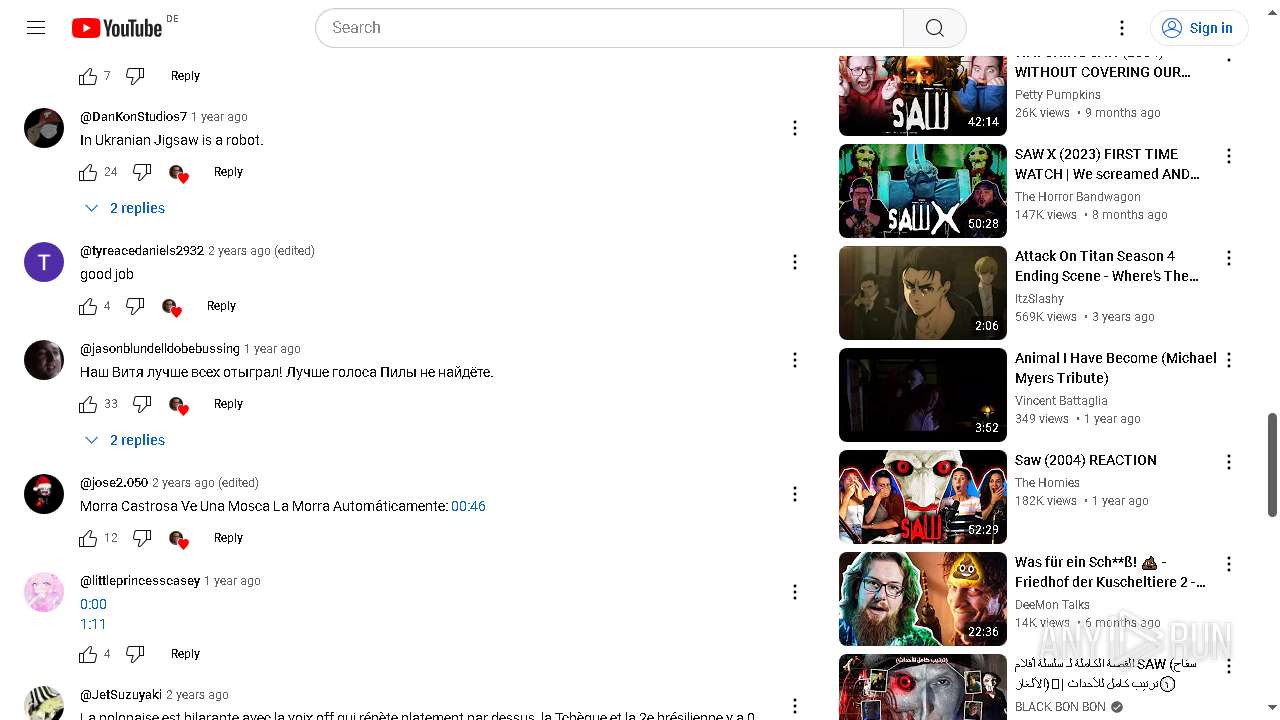Dislike the 'good job' comment
The height and width of the screenshot is (720, 1280).
[x=135, y=306]
